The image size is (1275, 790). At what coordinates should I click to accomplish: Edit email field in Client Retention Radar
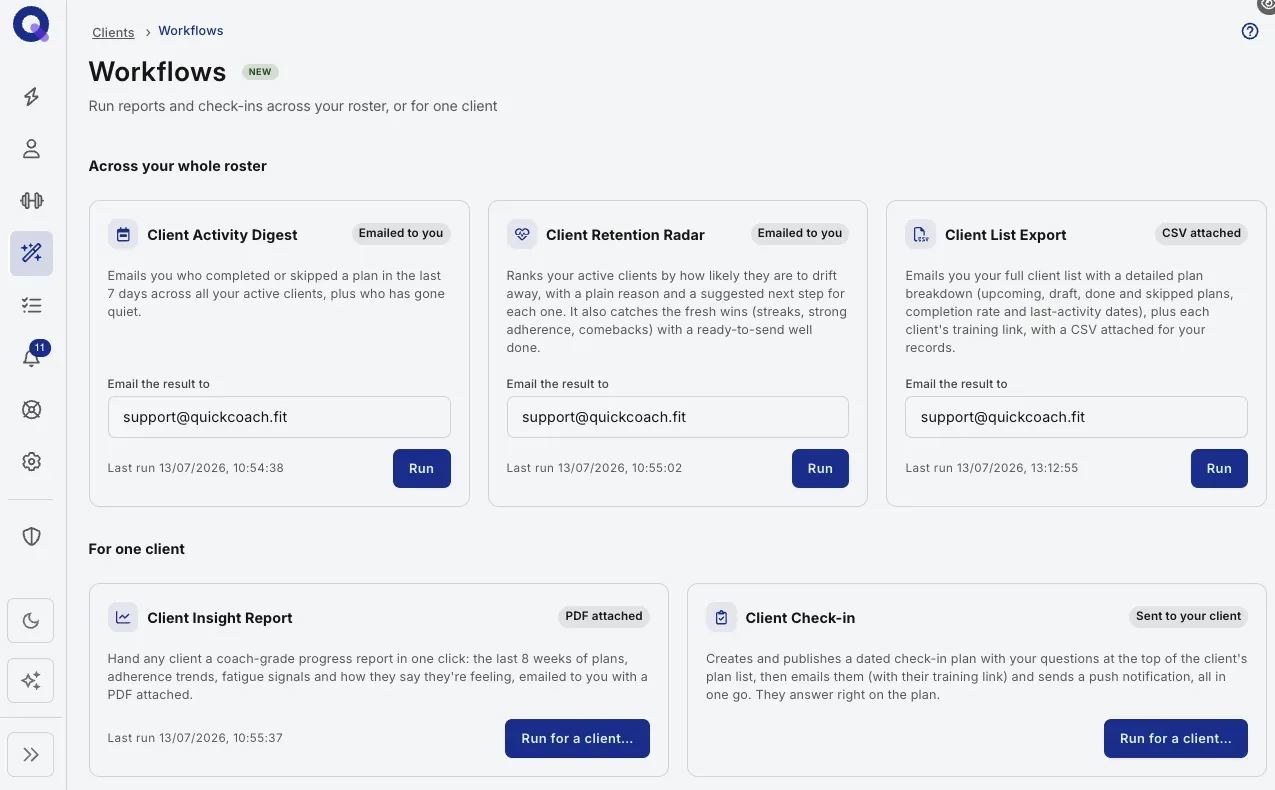point(678,417)
